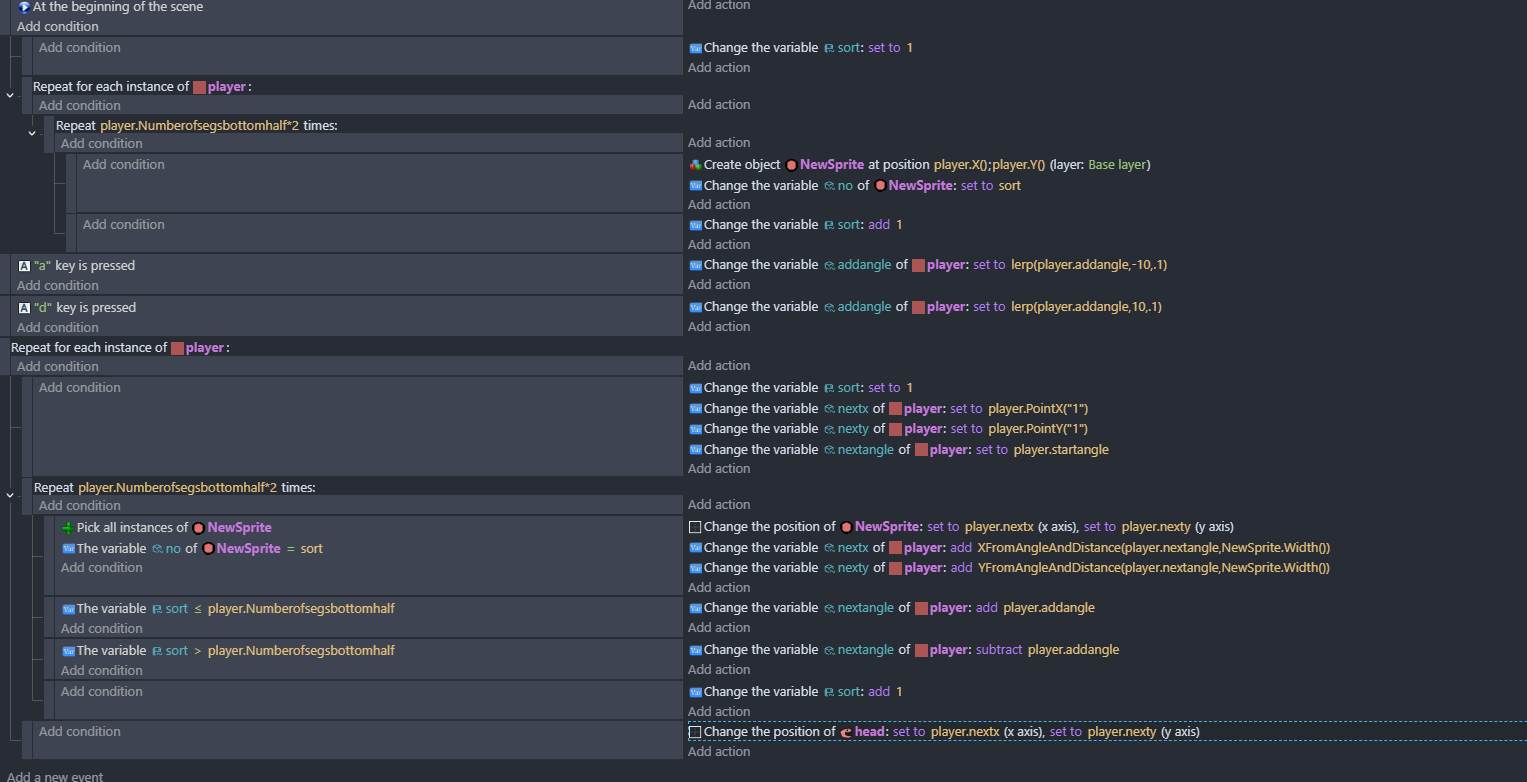
Task: Edit the lerp(player.addangle,-10,.1) expression
Action: point(1087,265)
